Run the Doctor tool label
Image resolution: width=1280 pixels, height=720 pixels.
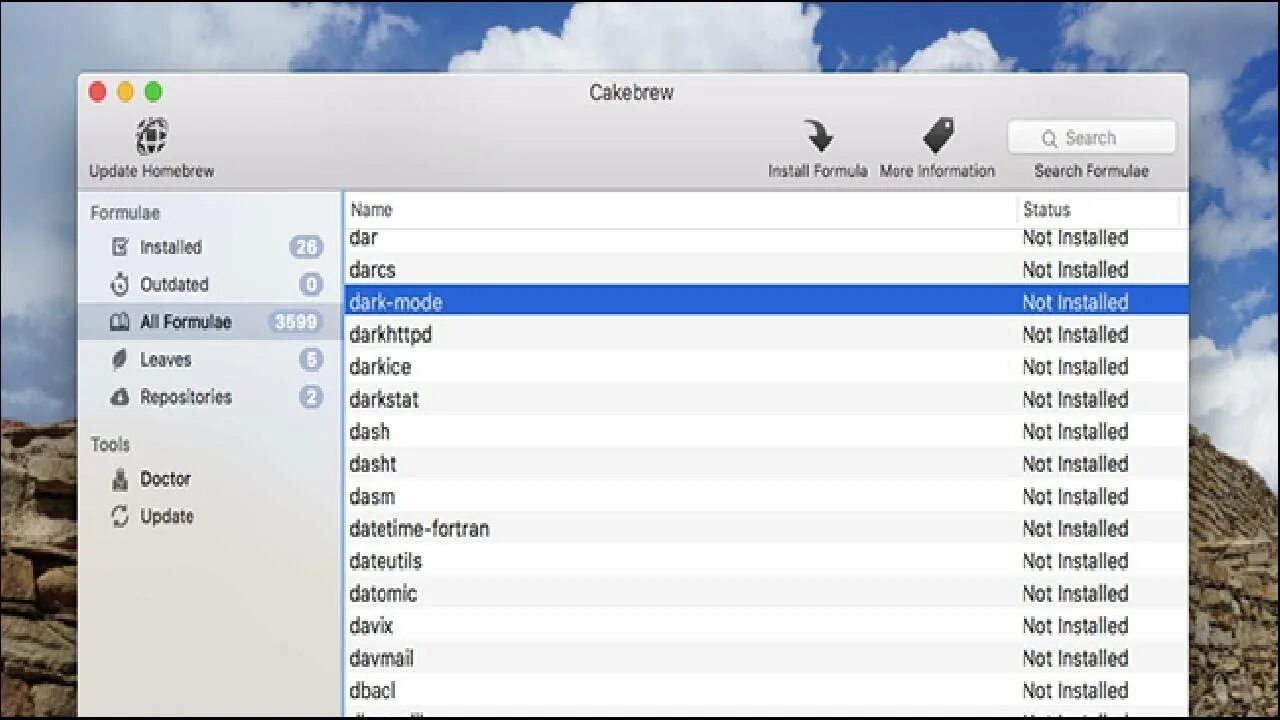[165, 479]
